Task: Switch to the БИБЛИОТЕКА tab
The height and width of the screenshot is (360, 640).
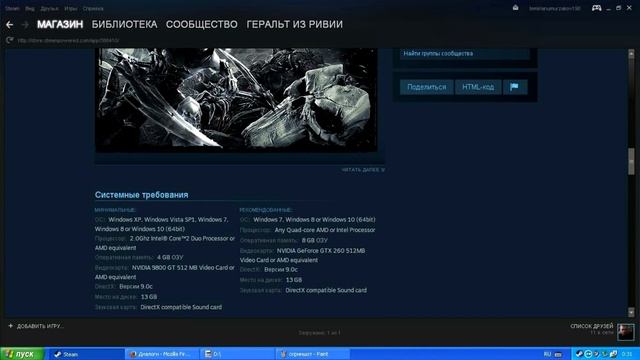Action: (124, 24)
